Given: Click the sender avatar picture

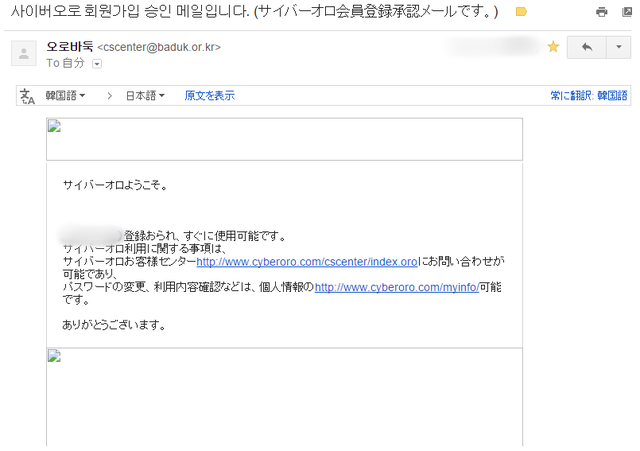Looking at the screenshot, I should coord(24,53).
